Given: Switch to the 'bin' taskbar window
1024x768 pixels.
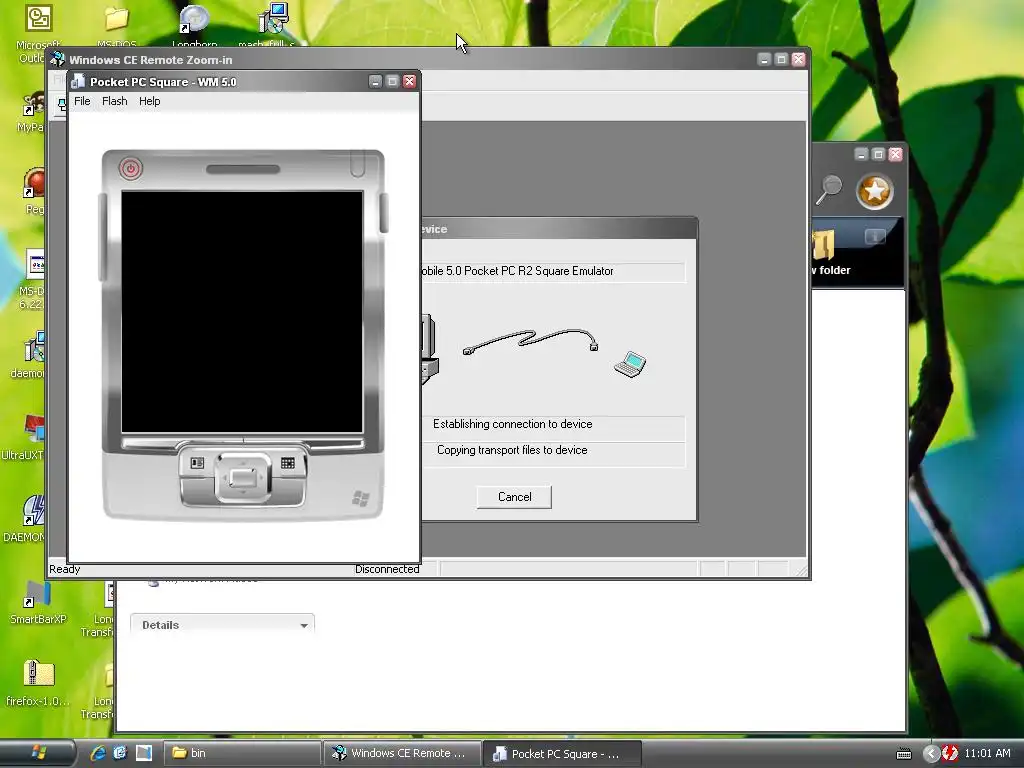Looking at the screenshot, I should pos(241,753).
